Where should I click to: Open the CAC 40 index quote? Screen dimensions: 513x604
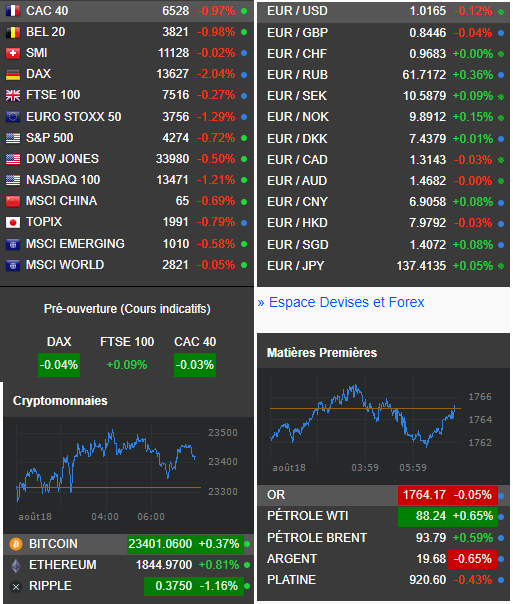point(127,11)
